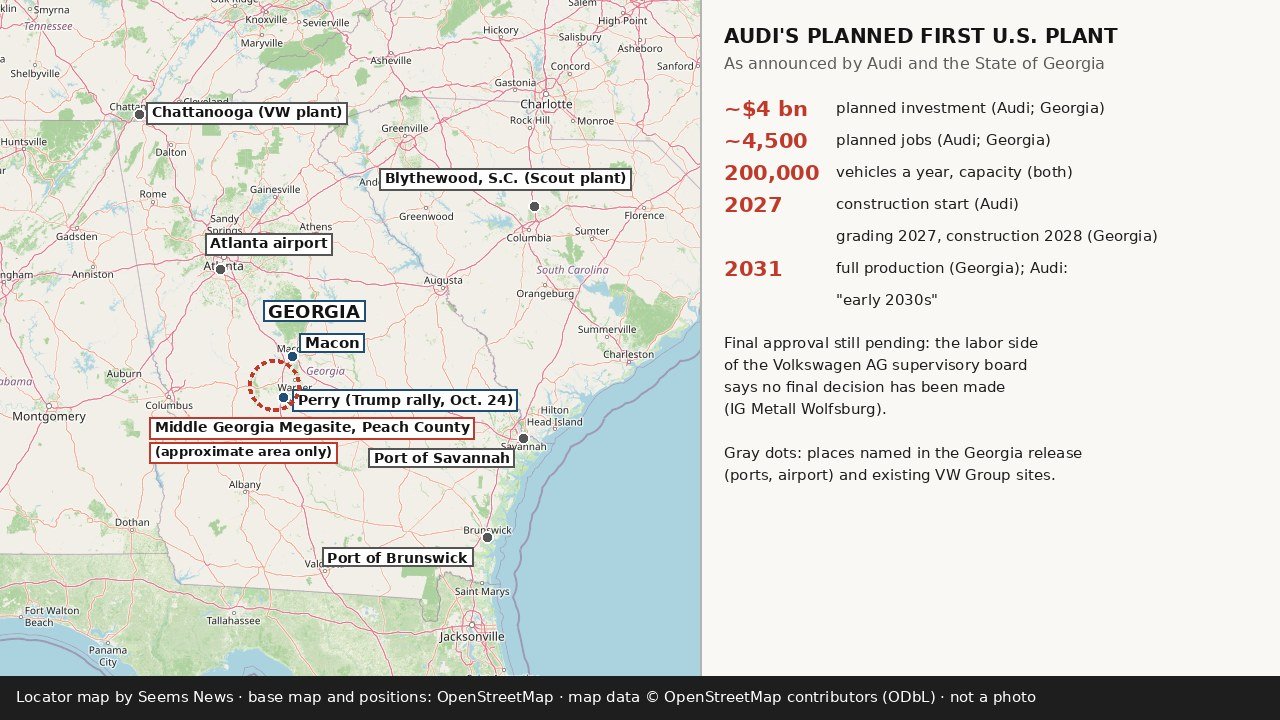Select the gray Port of Brunswick dot
This screenshot has width=1280, height=720.
point(487,537)
